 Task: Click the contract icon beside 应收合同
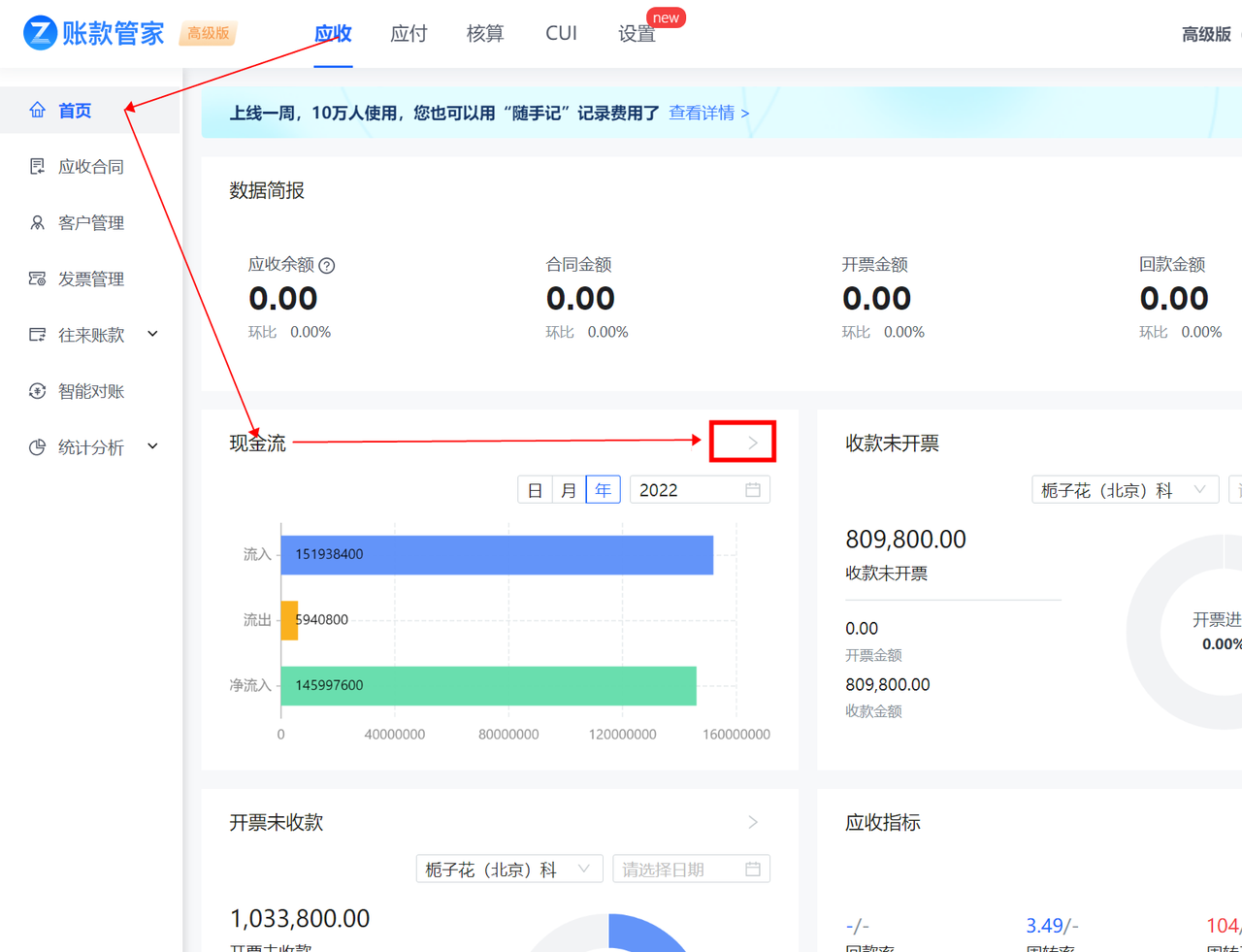[x=37, y=166]
